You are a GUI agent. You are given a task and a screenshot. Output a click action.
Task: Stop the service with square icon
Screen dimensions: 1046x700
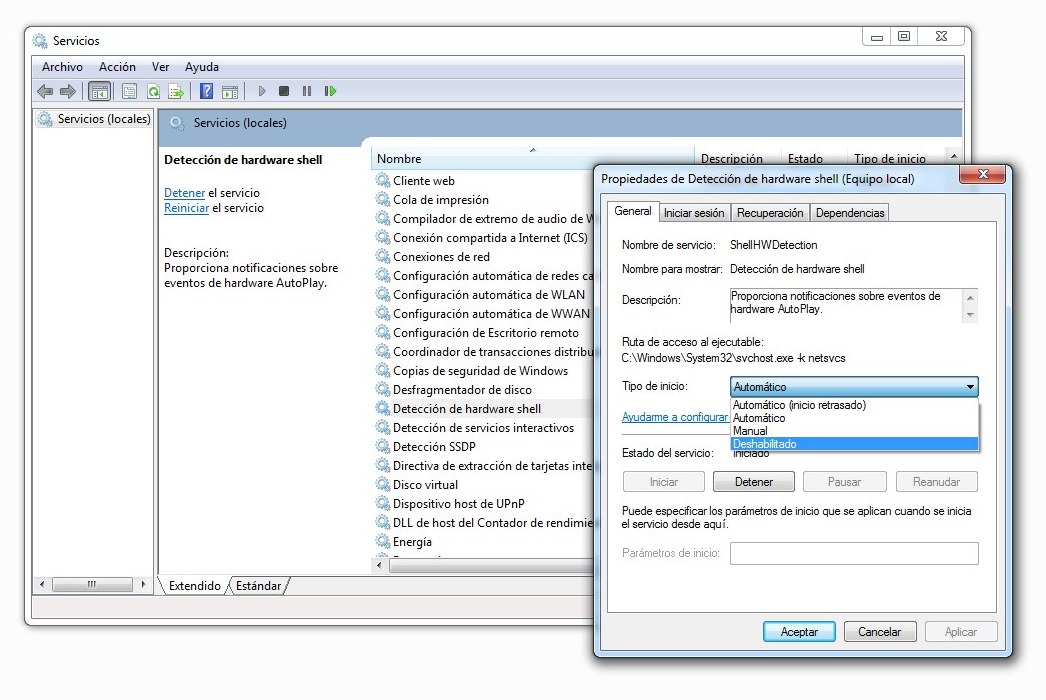point(284,91)
